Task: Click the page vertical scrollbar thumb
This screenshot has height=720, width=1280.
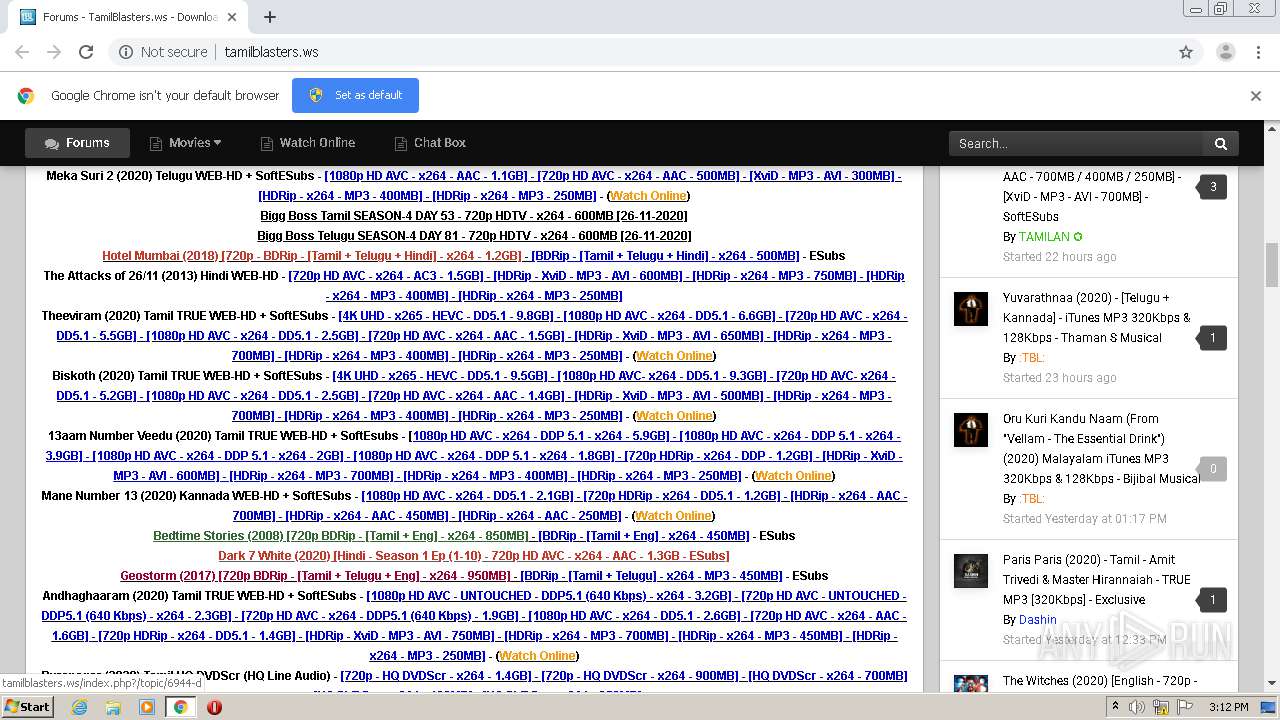Action: pyautogui.click(x=1272, y=265)
